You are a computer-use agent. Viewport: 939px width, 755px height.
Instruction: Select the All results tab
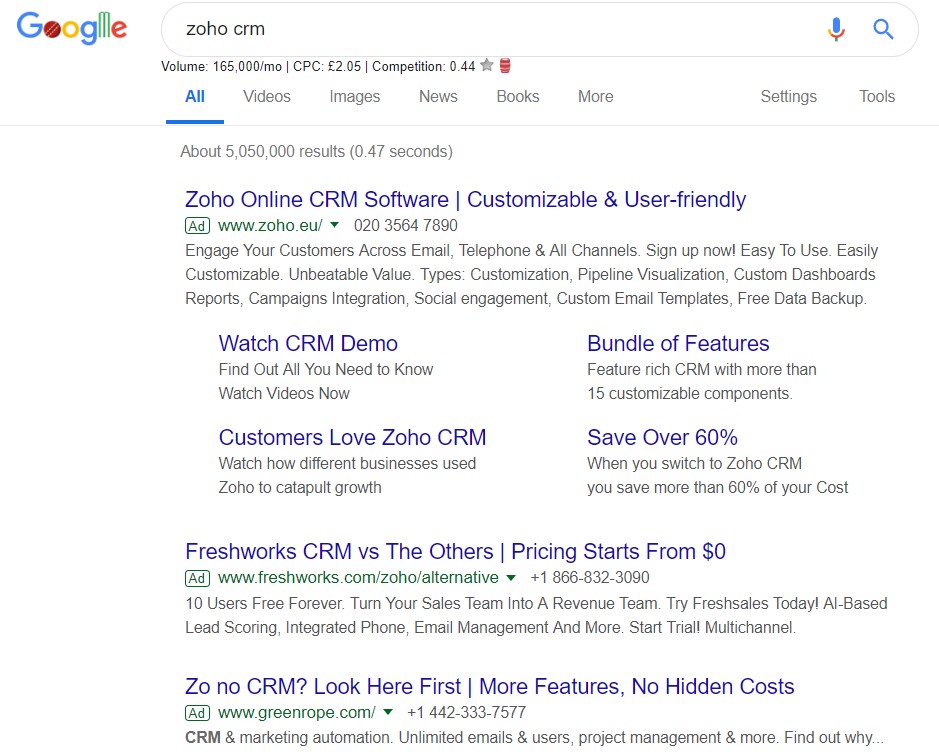[x=195, y=96]
